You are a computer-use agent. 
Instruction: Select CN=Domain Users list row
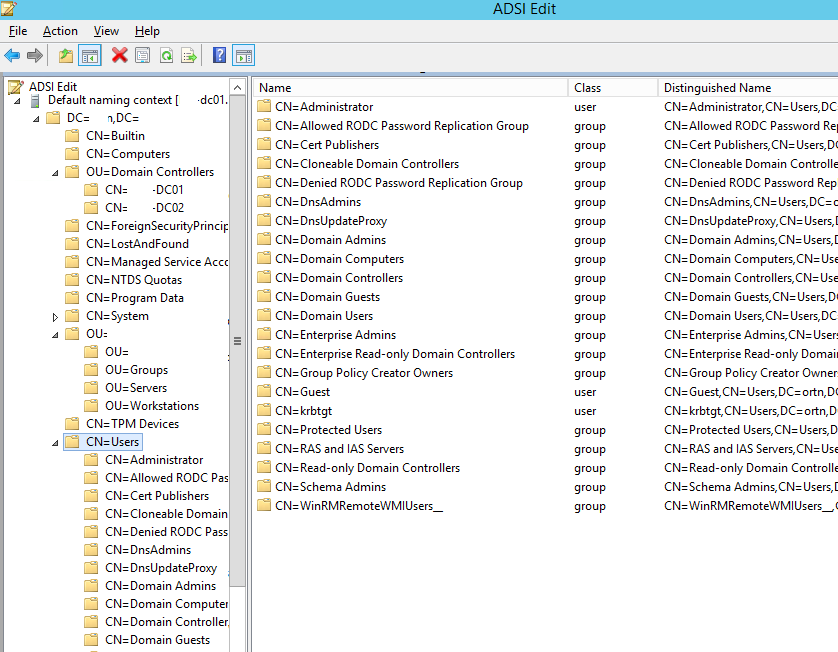[324, 316]
